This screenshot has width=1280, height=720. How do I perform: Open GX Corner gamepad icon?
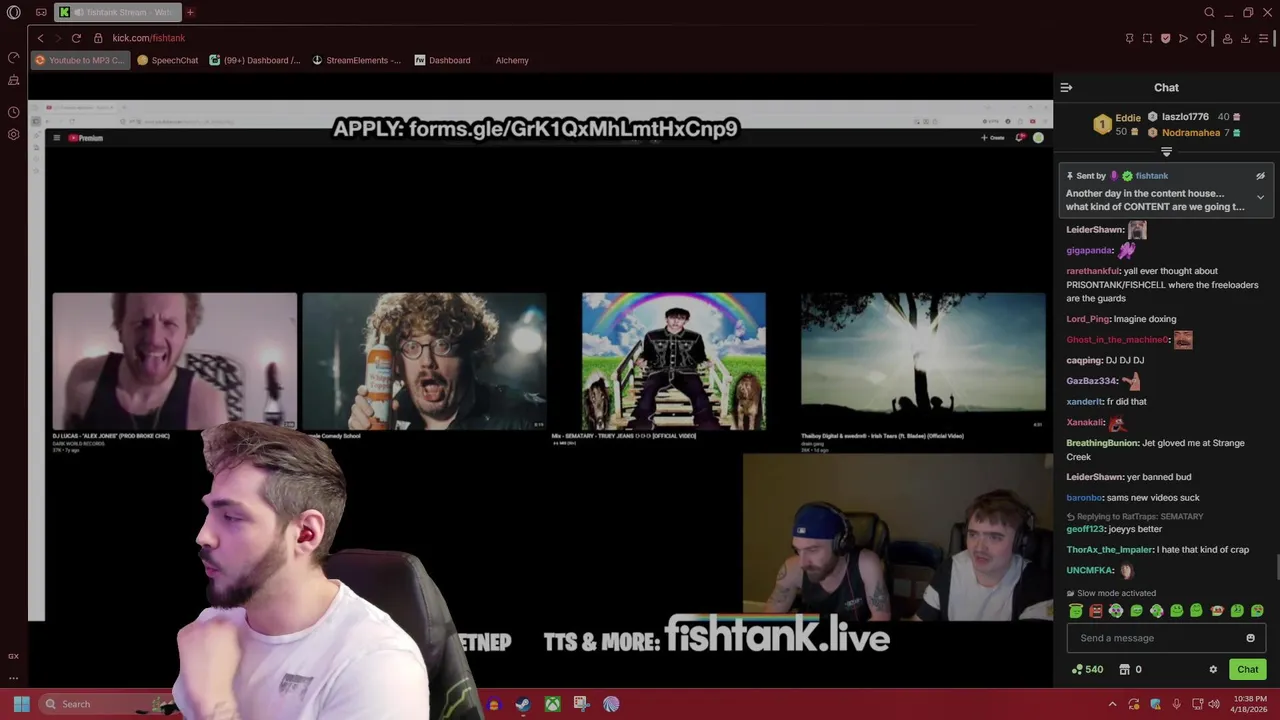tap(41, 12)
